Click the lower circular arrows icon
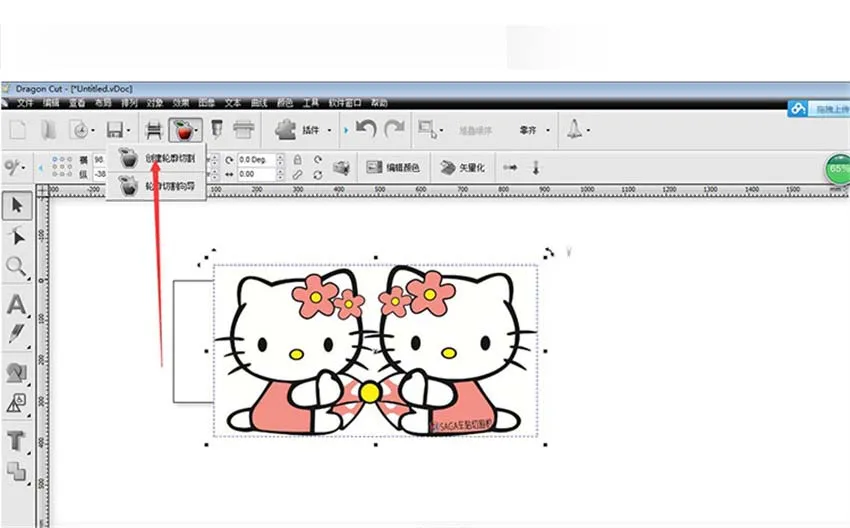This screenshot has width=850, height=528. (x=318, y=175)
